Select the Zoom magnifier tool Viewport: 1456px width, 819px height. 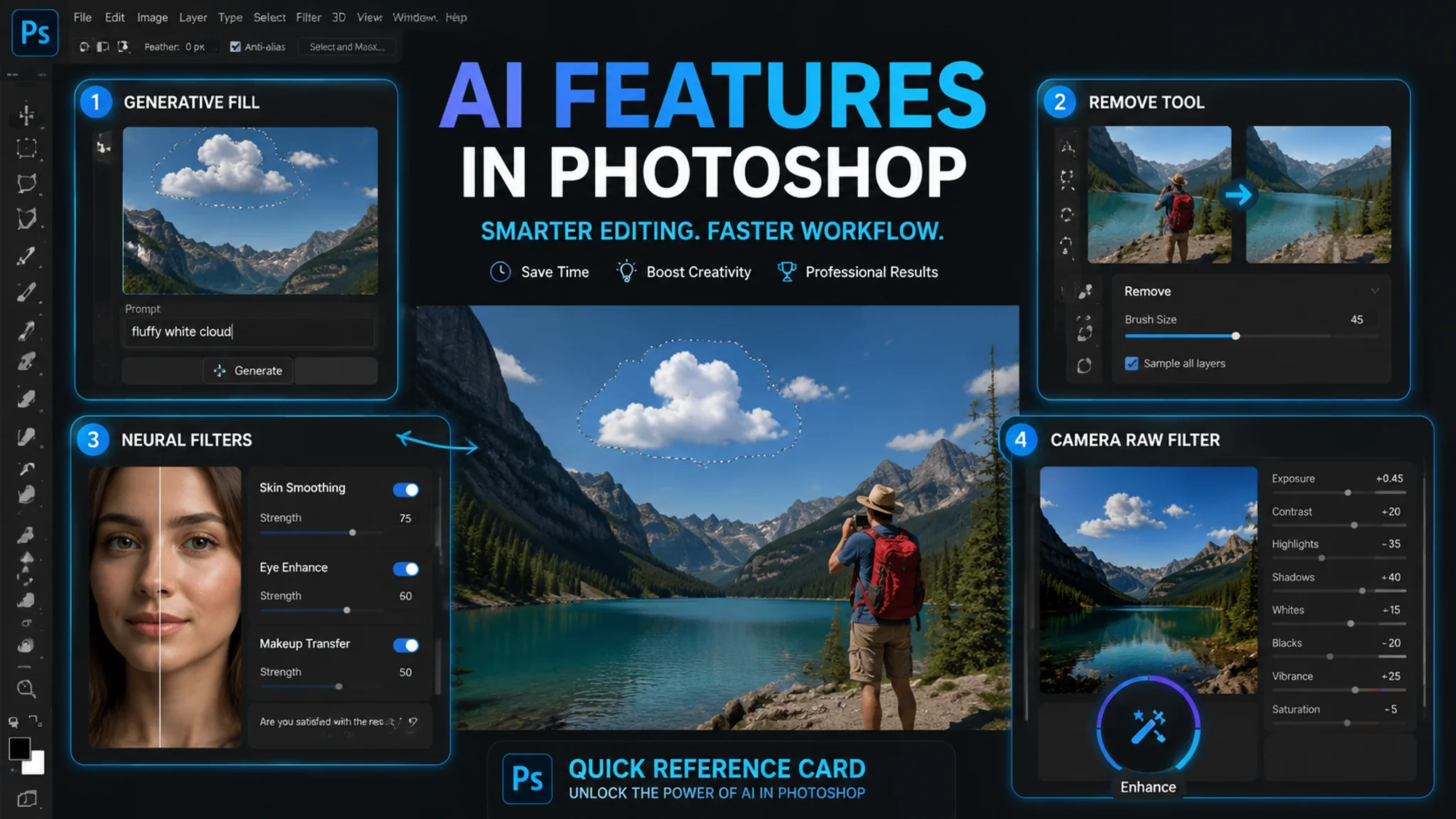pyautogui.click(x=26, y=688)
